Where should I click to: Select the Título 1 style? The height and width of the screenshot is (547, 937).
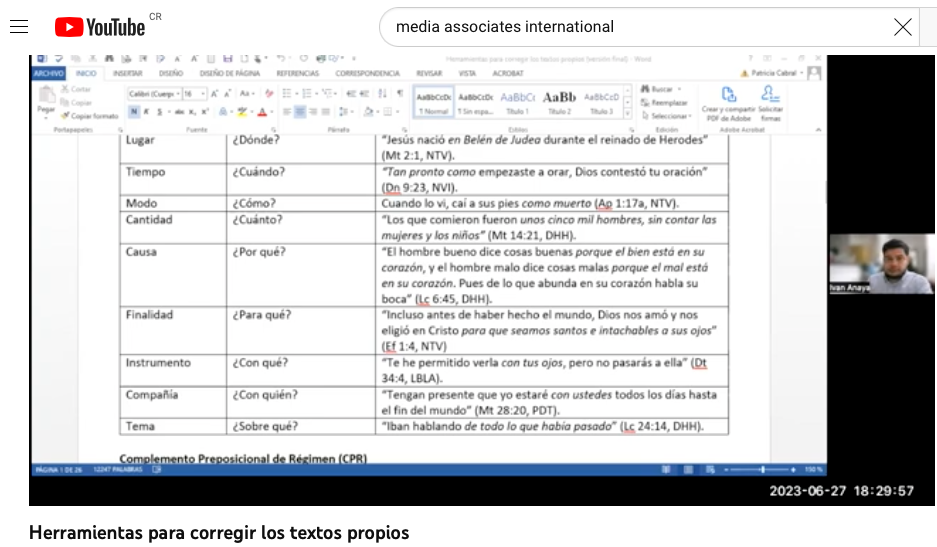click(x=518, y=102)
